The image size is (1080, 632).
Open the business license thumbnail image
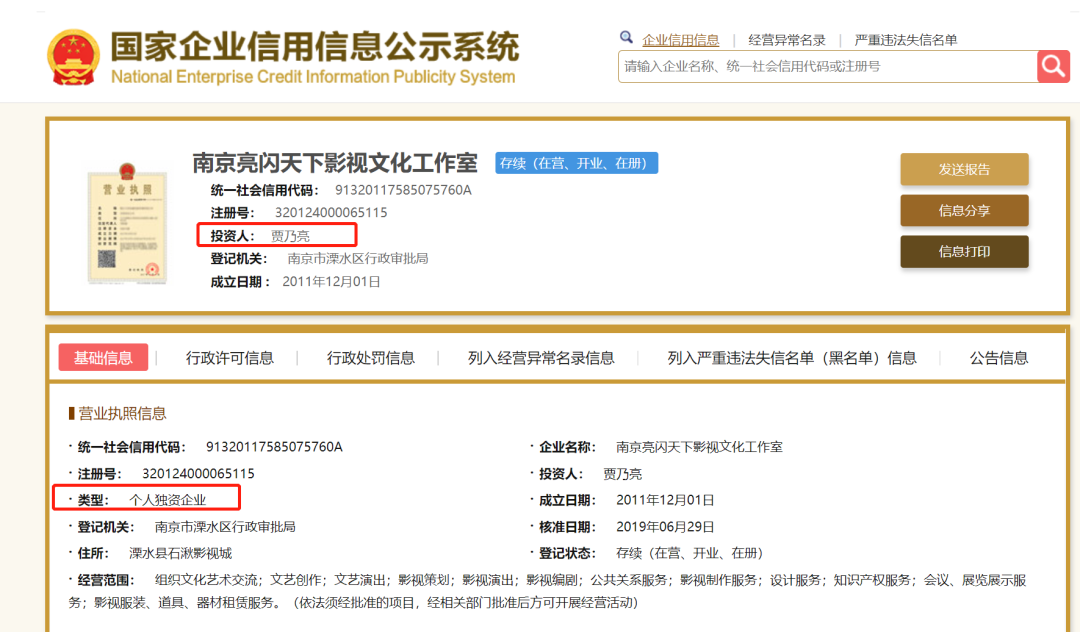coord(128,224)
